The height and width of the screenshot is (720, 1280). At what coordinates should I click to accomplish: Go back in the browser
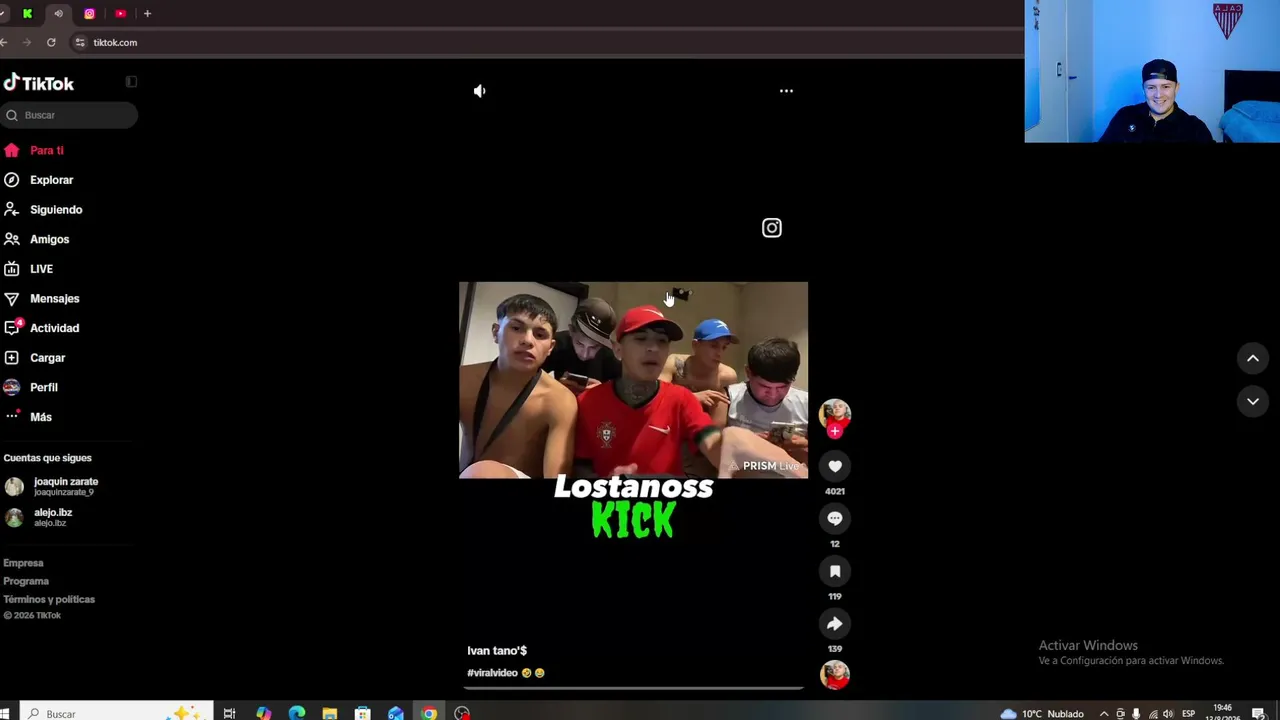4,43
